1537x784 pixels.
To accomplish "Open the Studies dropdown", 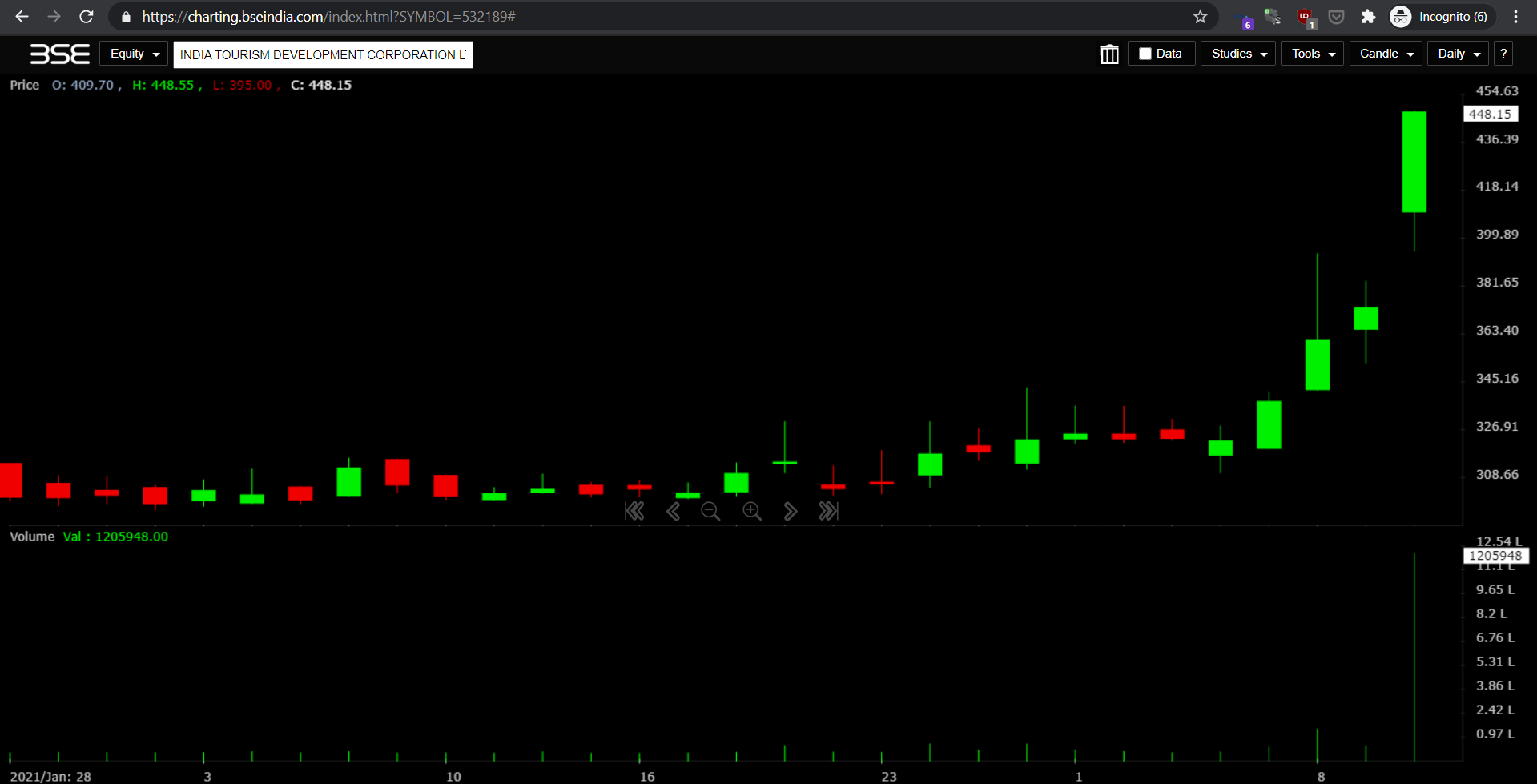I will 1238,54.
